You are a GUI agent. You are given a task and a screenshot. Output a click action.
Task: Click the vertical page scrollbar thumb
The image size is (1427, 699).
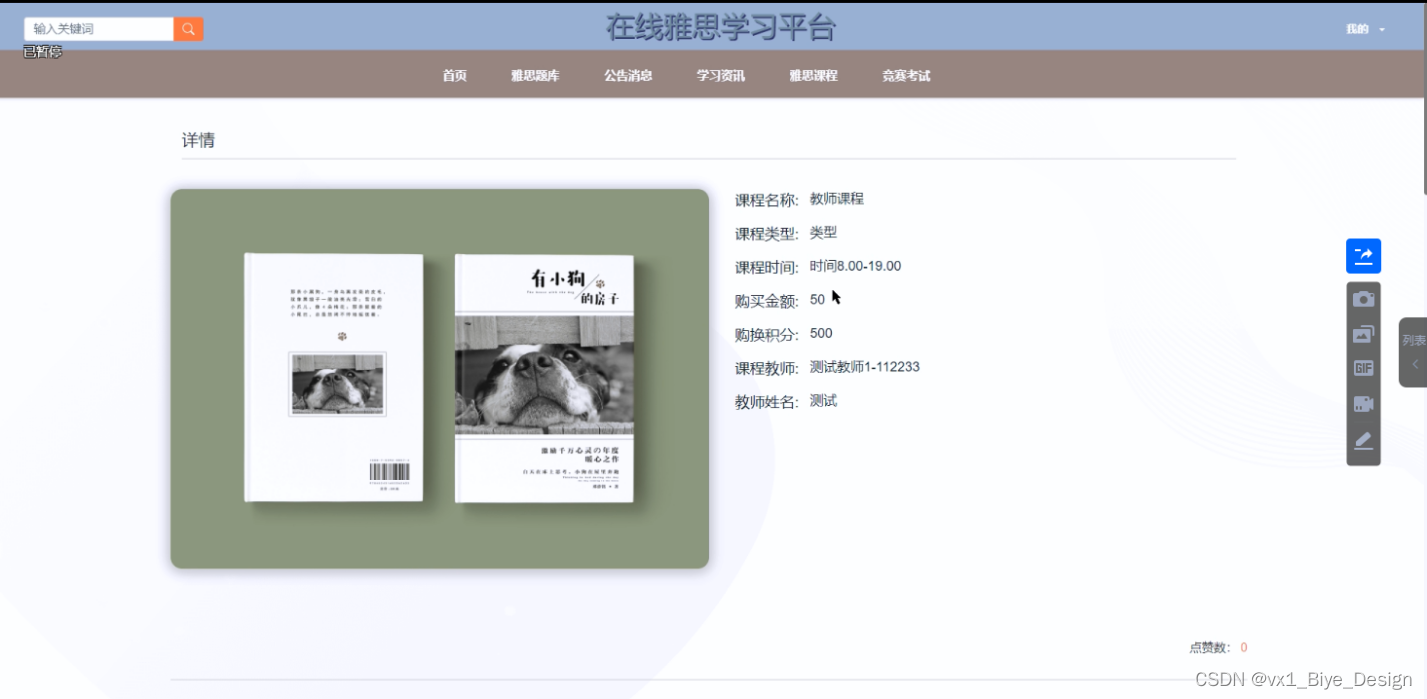tap(1423, 100)
